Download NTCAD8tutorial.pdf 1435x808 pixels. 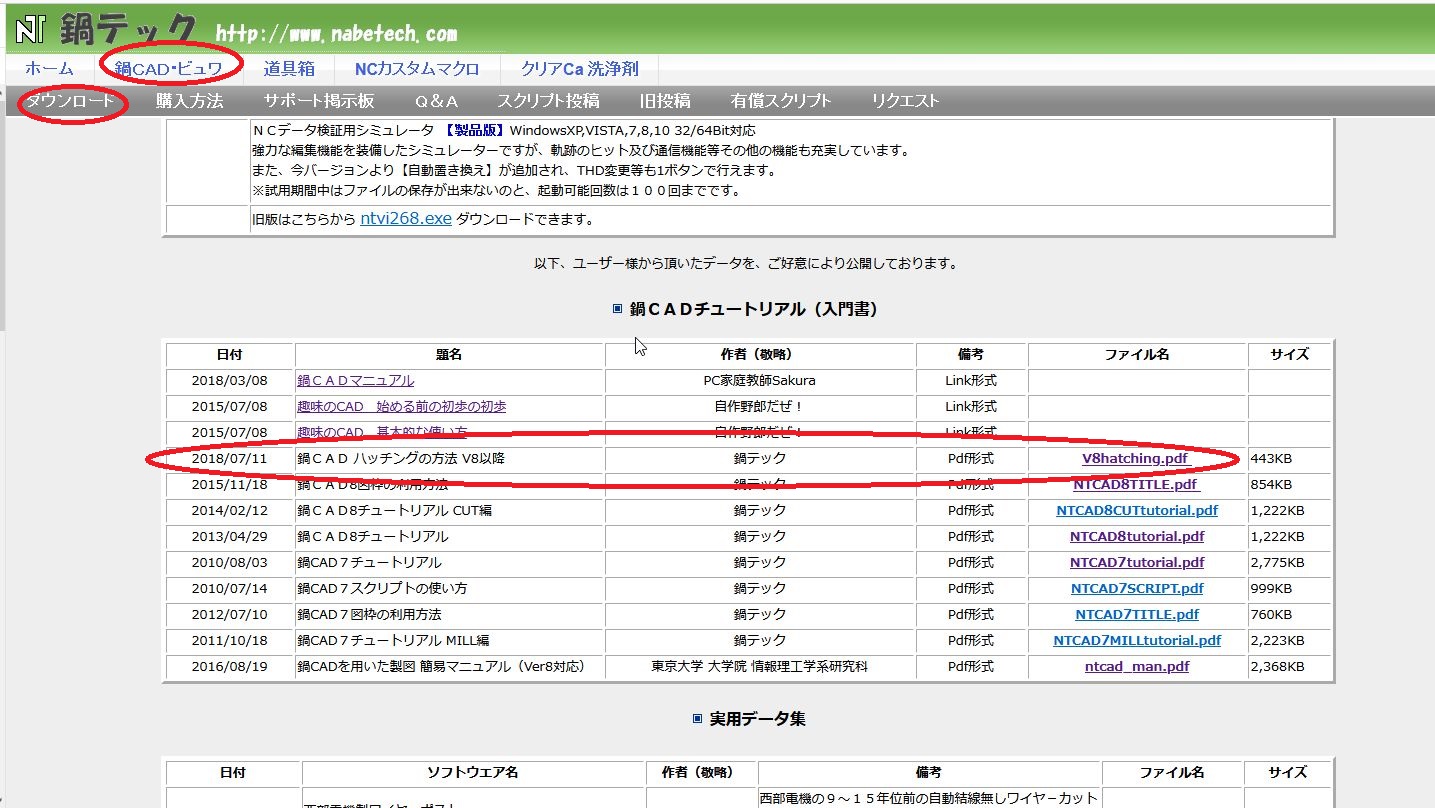click(1137, 537)
